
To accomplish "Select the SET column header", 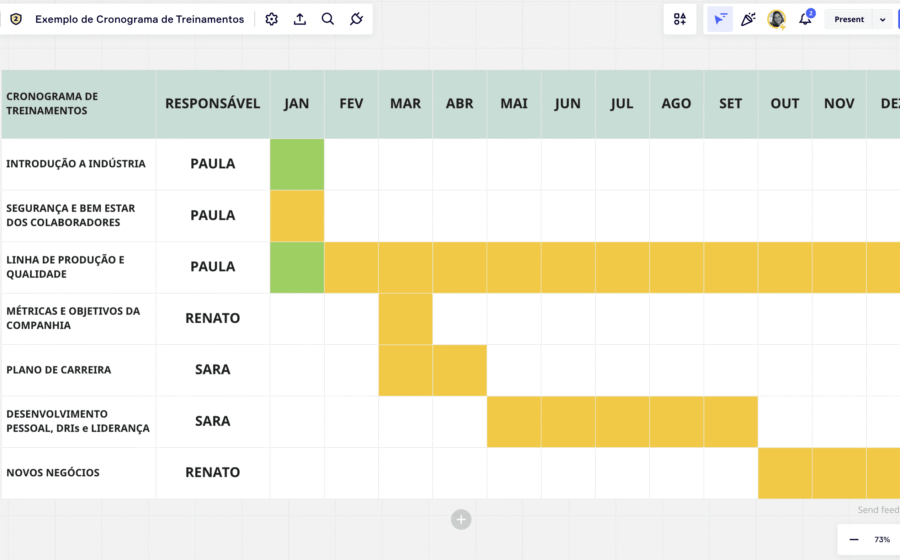I will pyautogui.click(x=731, y=104).
